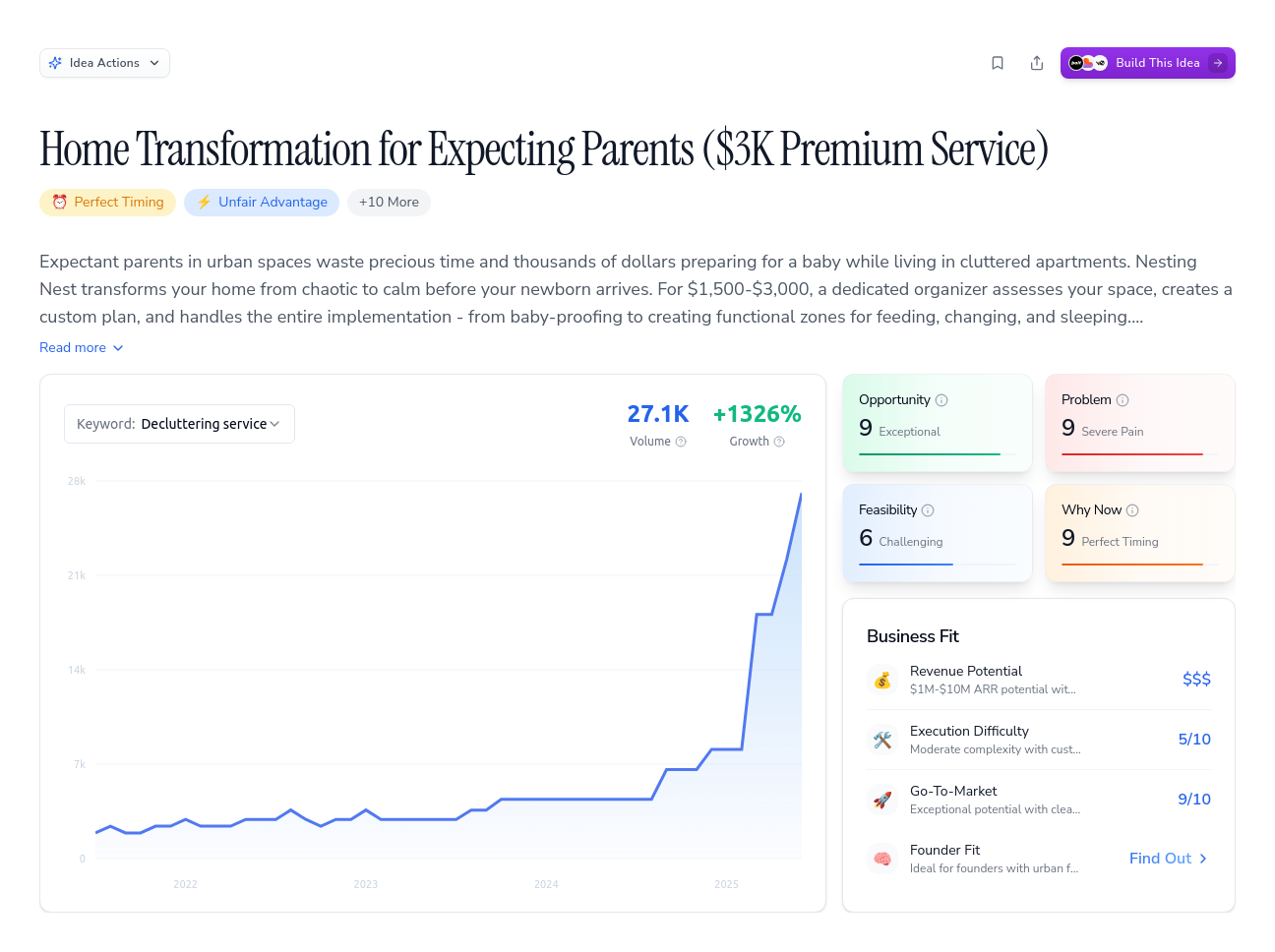Open the Keyword Decluttering service dropdown
The height and width of the screenshot is (952, 1275).
point(179,424)
